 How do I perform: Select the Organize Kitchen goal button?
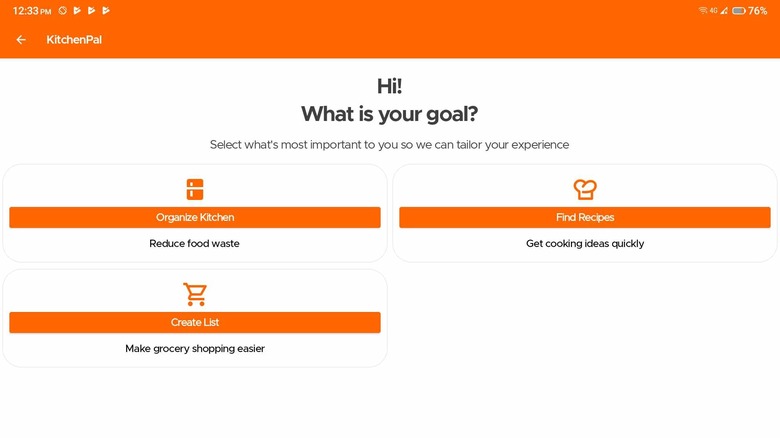tap(195, 217)
